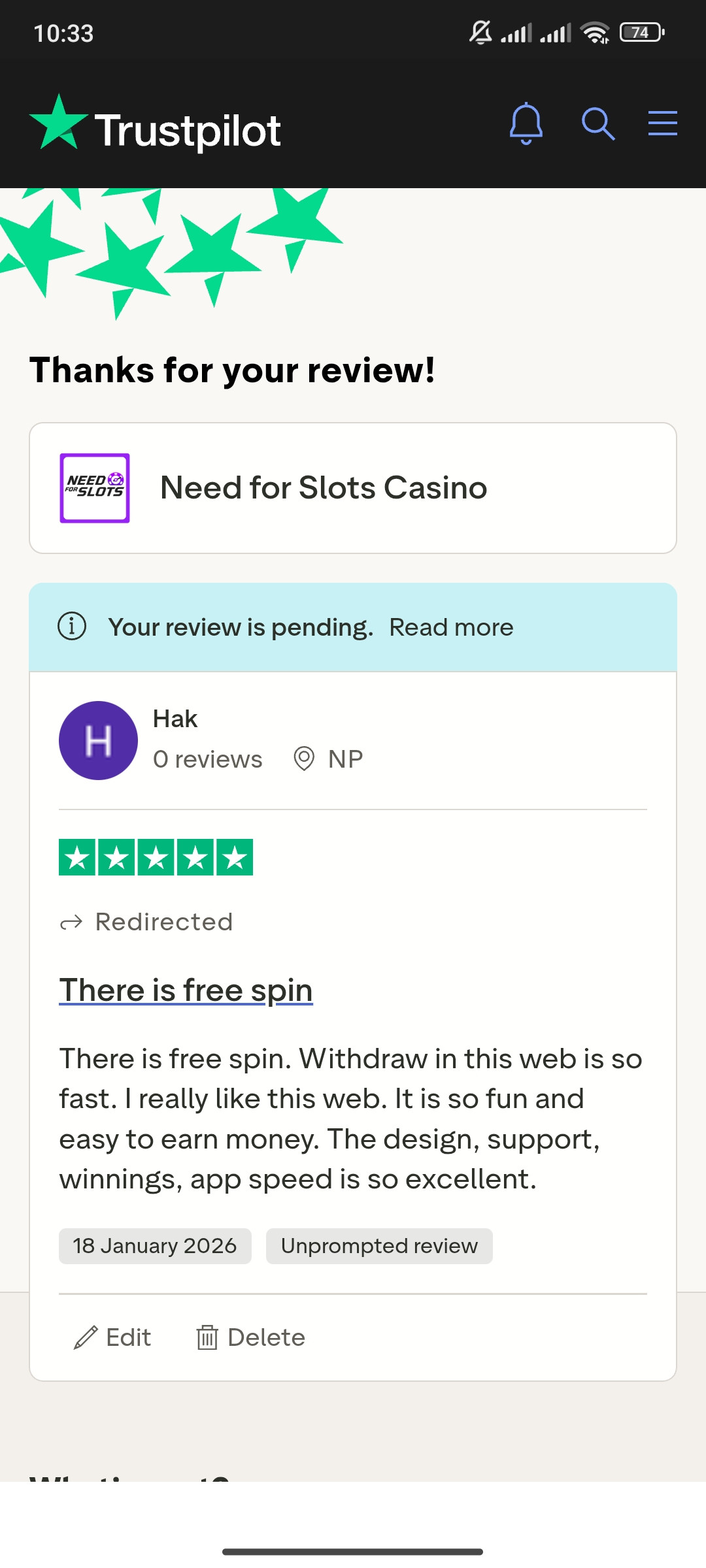
Task: Tap the Android home gesture bar
Action: click(353, 1551)
